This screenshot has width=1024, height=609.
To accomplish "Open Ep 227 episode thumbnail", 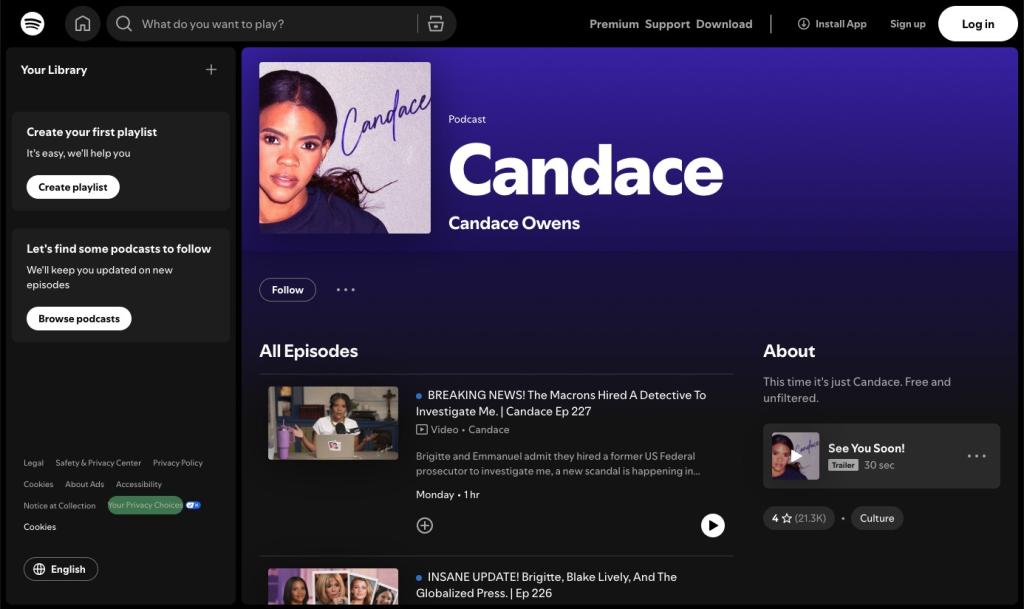I will coord(333,423).
